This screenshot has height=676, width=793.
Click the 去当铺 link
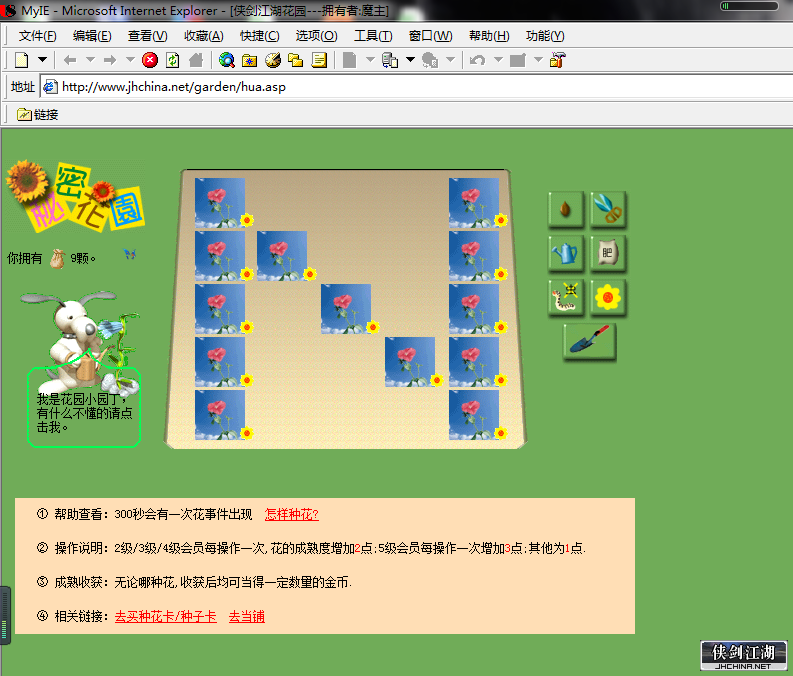coord(247,617)
